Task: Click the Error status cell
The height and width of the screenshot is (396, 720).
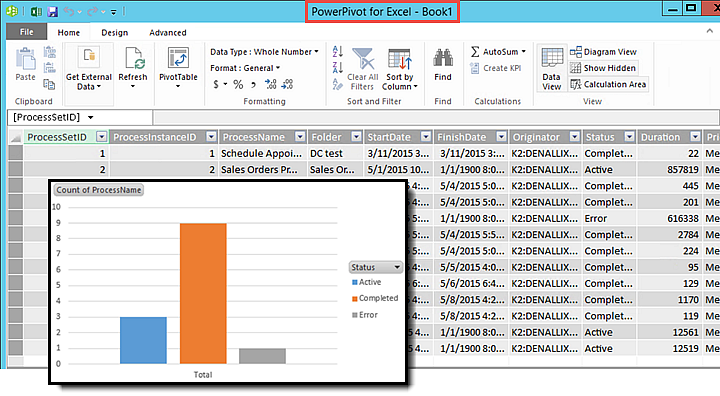Action: point(609,219)
